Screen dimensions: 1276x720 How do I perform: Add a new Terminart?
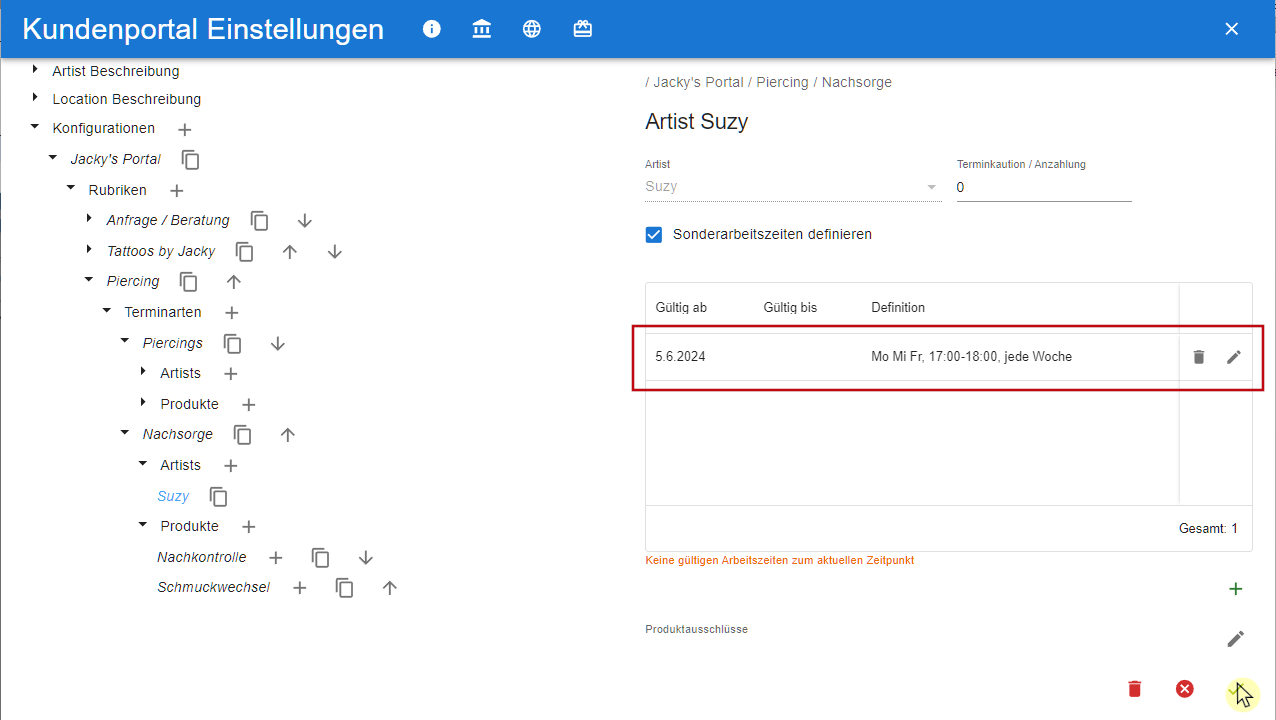click(231, 313)
